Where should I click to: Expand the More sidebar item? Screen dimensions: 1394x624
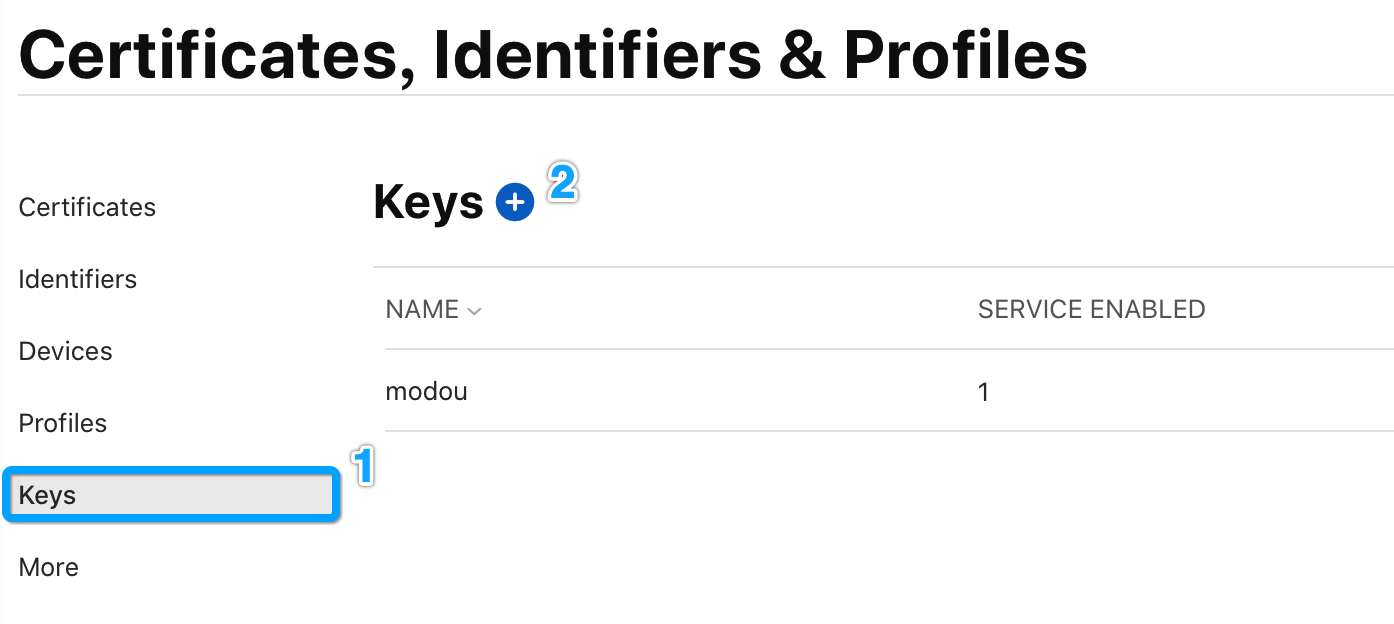48,567
